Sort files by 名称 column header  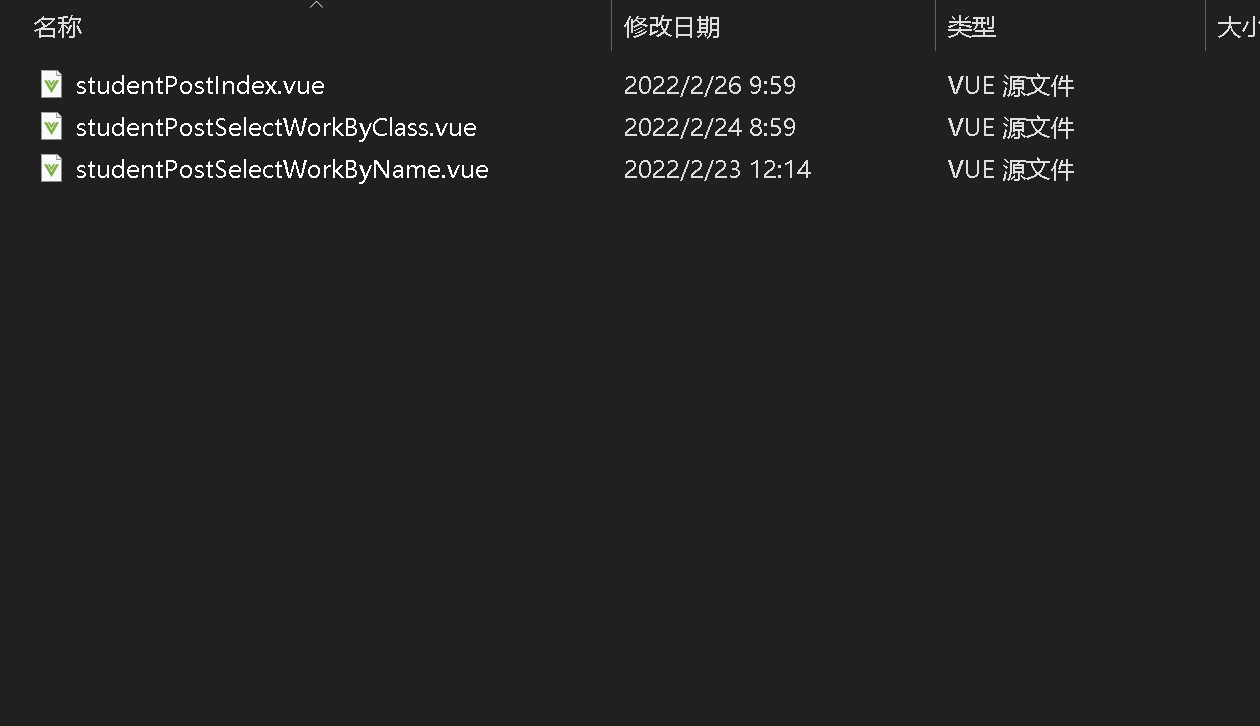pos(58,27)
